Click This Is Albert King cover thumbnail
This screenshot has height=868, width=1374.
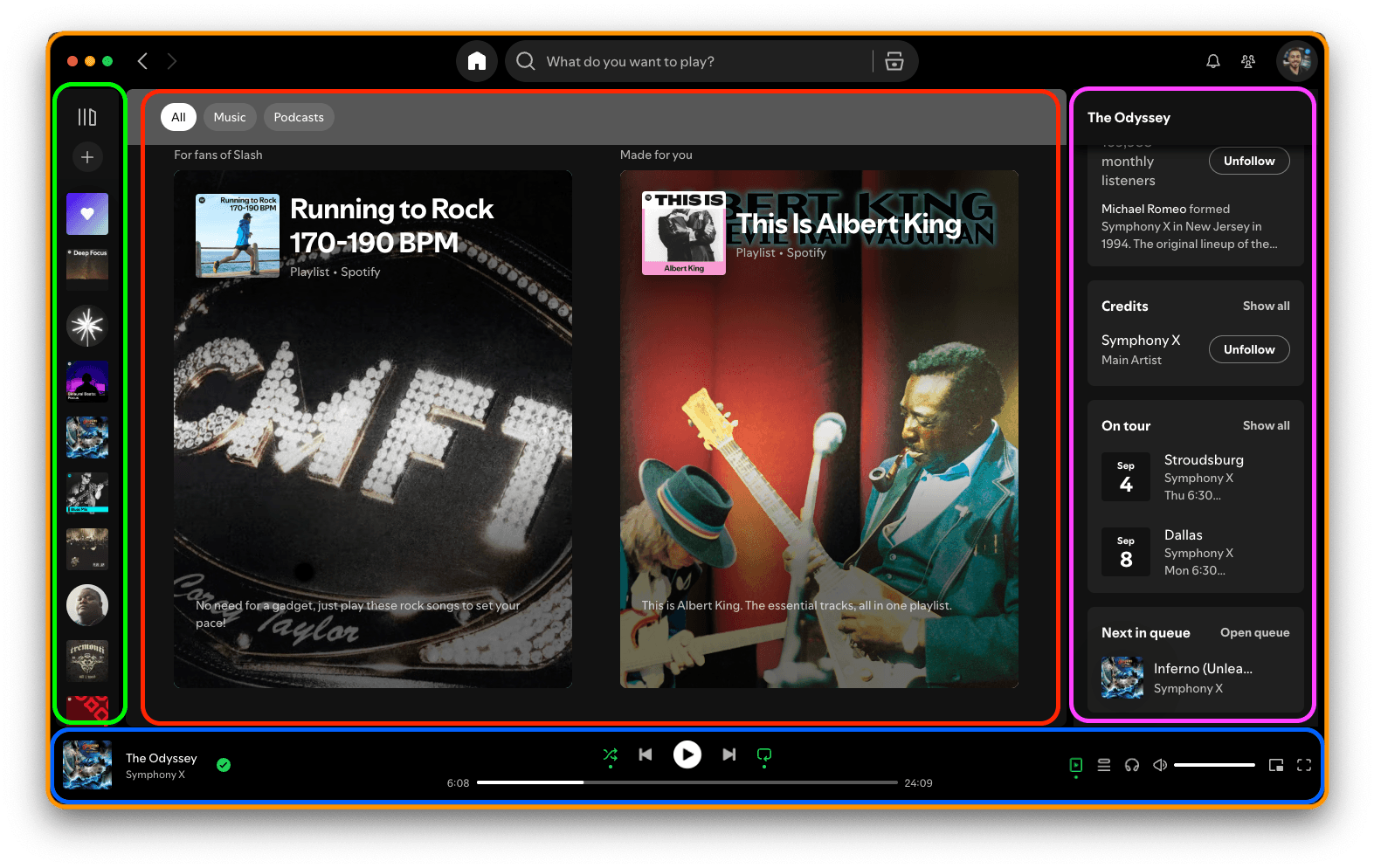[x=684, y=233]
